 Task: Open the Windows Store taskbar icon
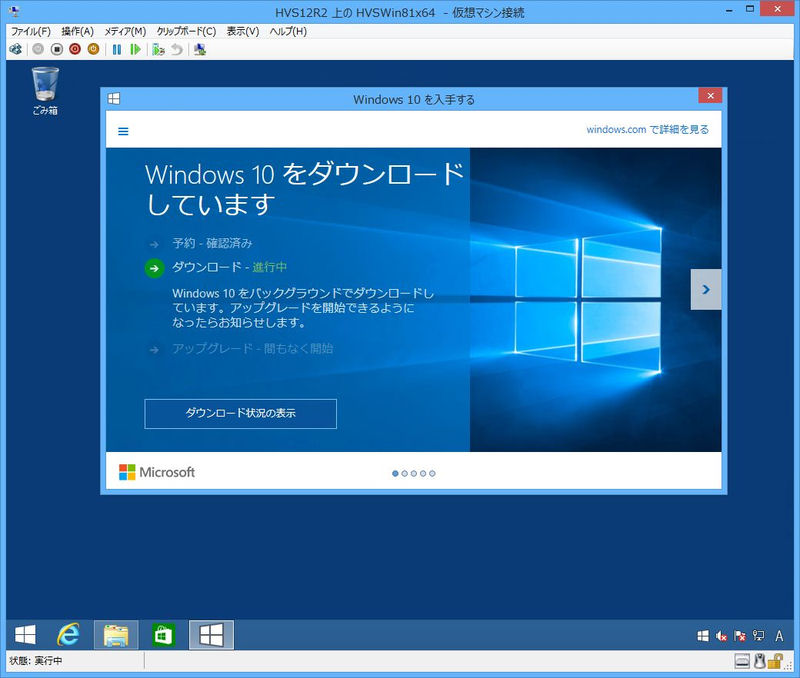point(163,635)
